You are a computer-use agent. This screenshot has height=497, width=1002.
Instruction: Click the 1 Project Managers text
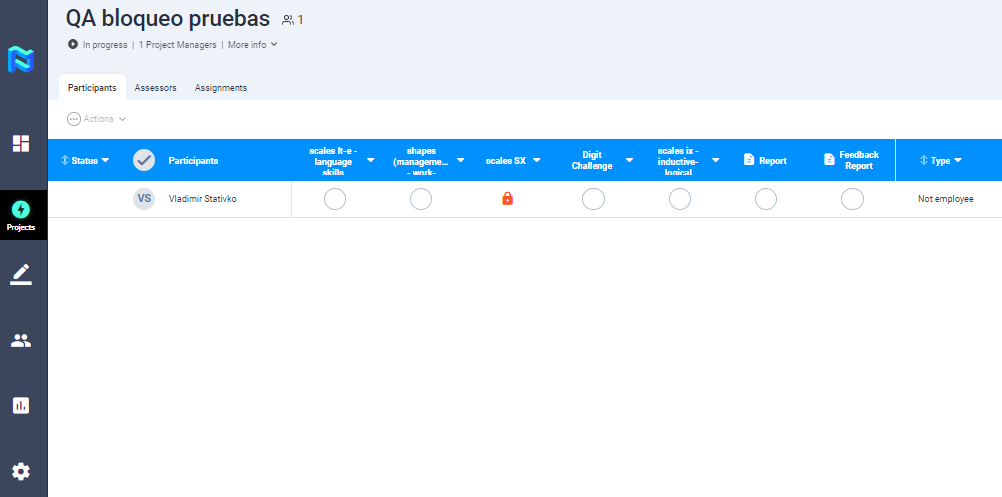pyautogui.click(x=177, y=45)
